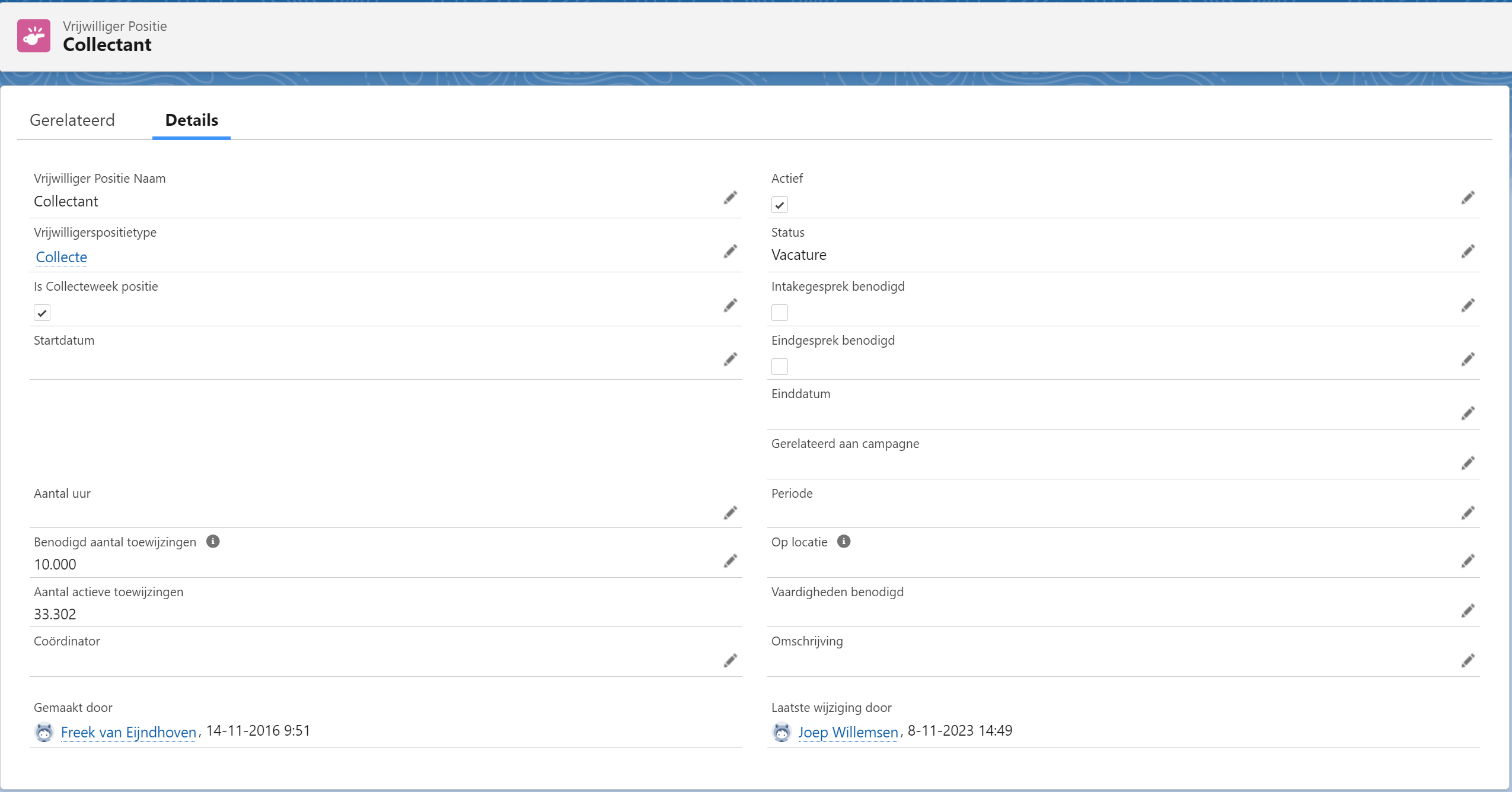The width and height of the screenshot is (1512, 792).
Task: Click edit pencil for Einddatum
Action: coord(1468,414)
